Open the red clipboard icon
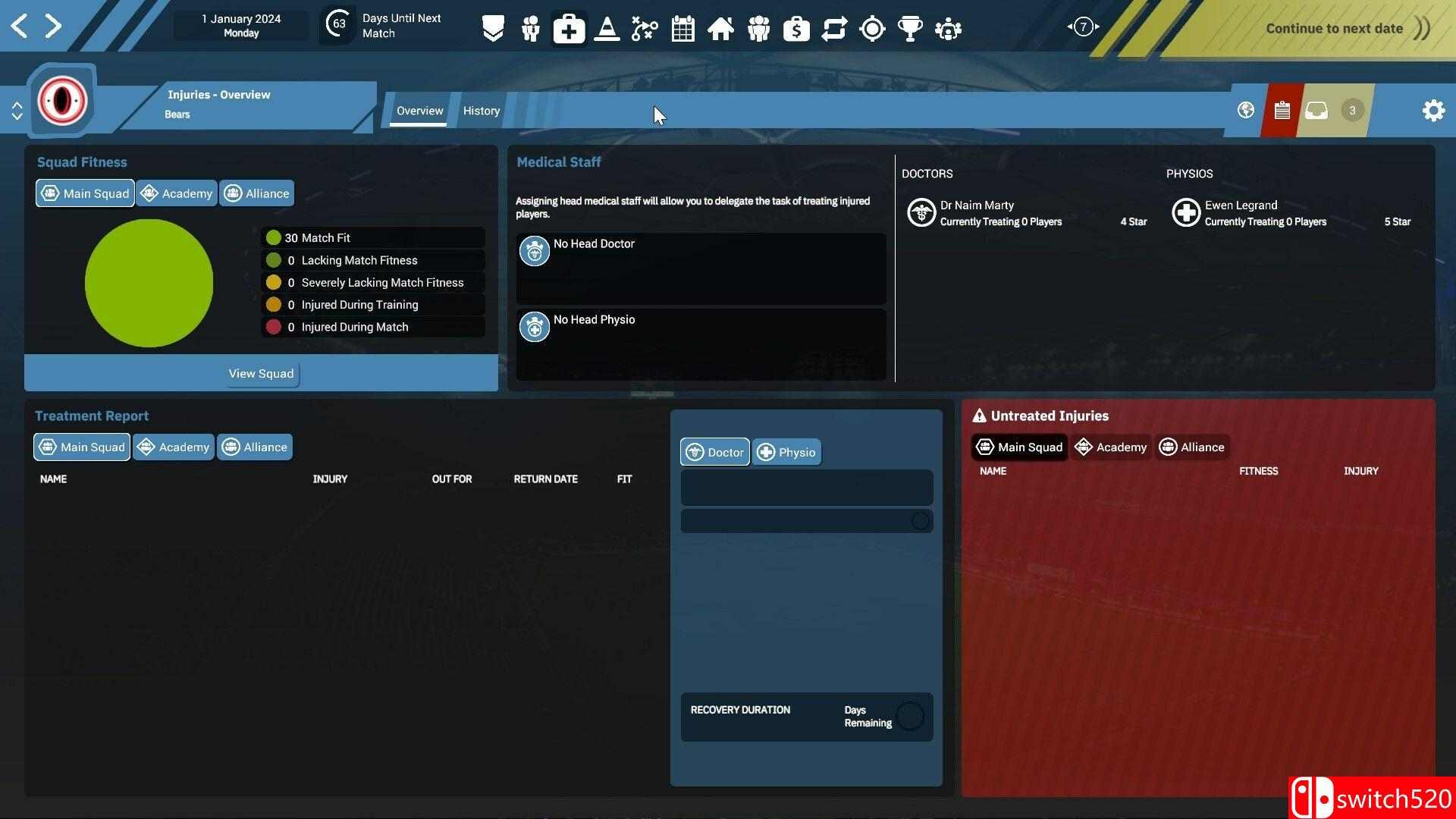 pos(1282,111)
